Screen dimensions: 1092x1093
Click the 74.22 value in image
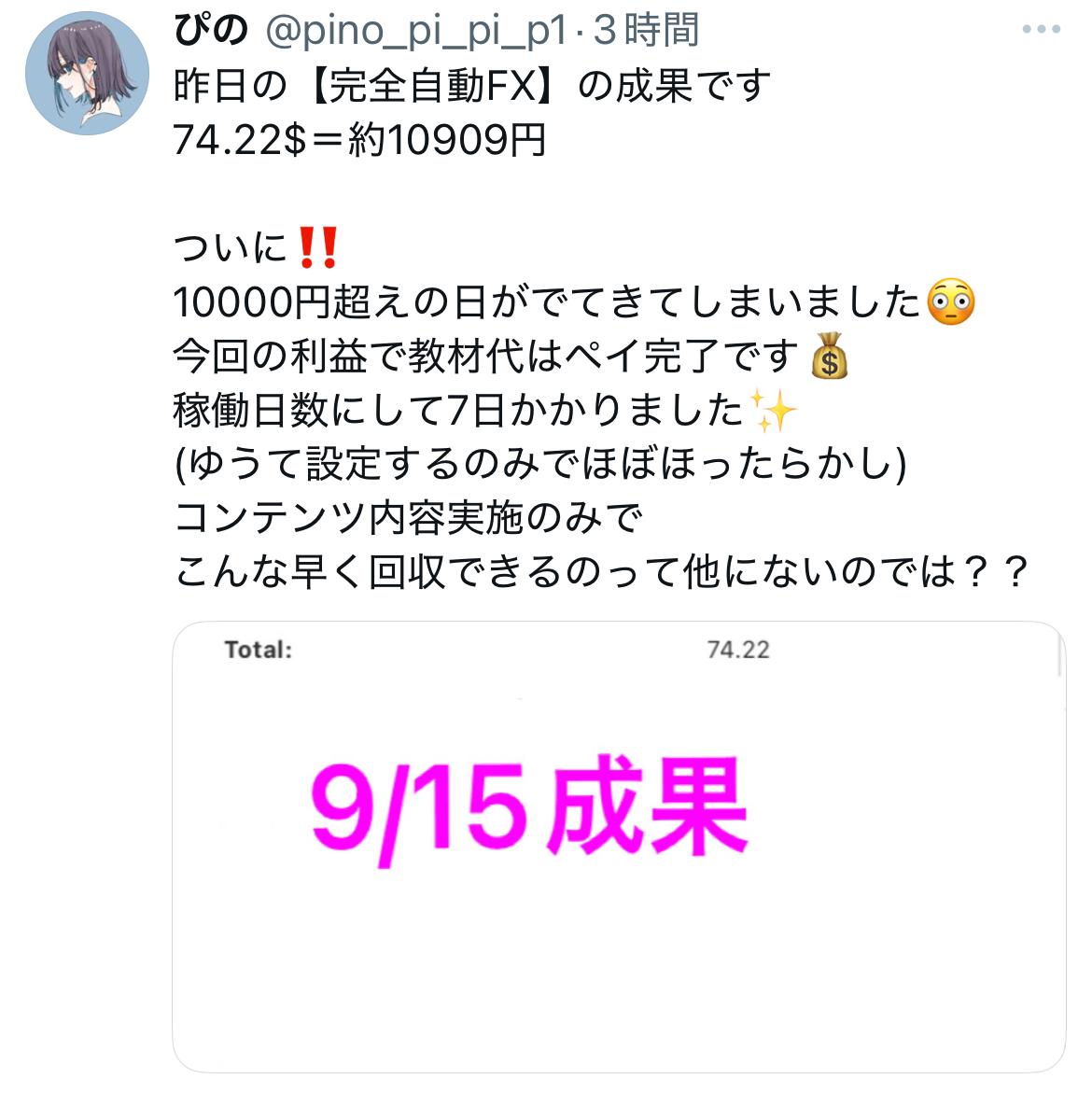[x=738, y=650]
